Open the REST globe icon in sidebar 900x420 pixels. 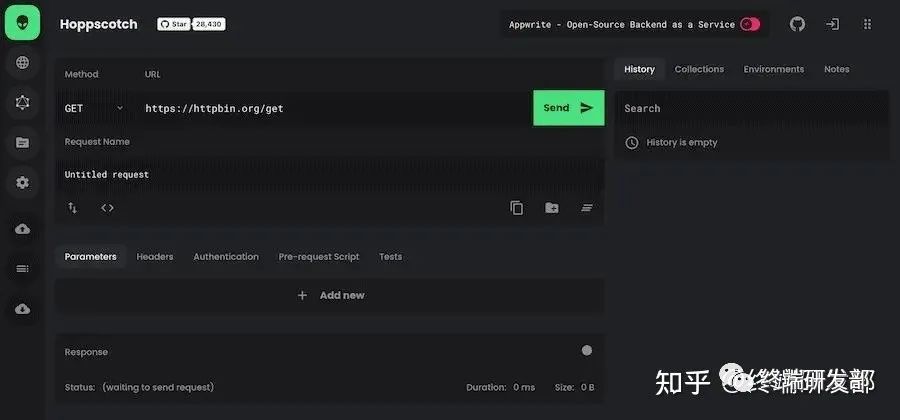pos(22,63)
